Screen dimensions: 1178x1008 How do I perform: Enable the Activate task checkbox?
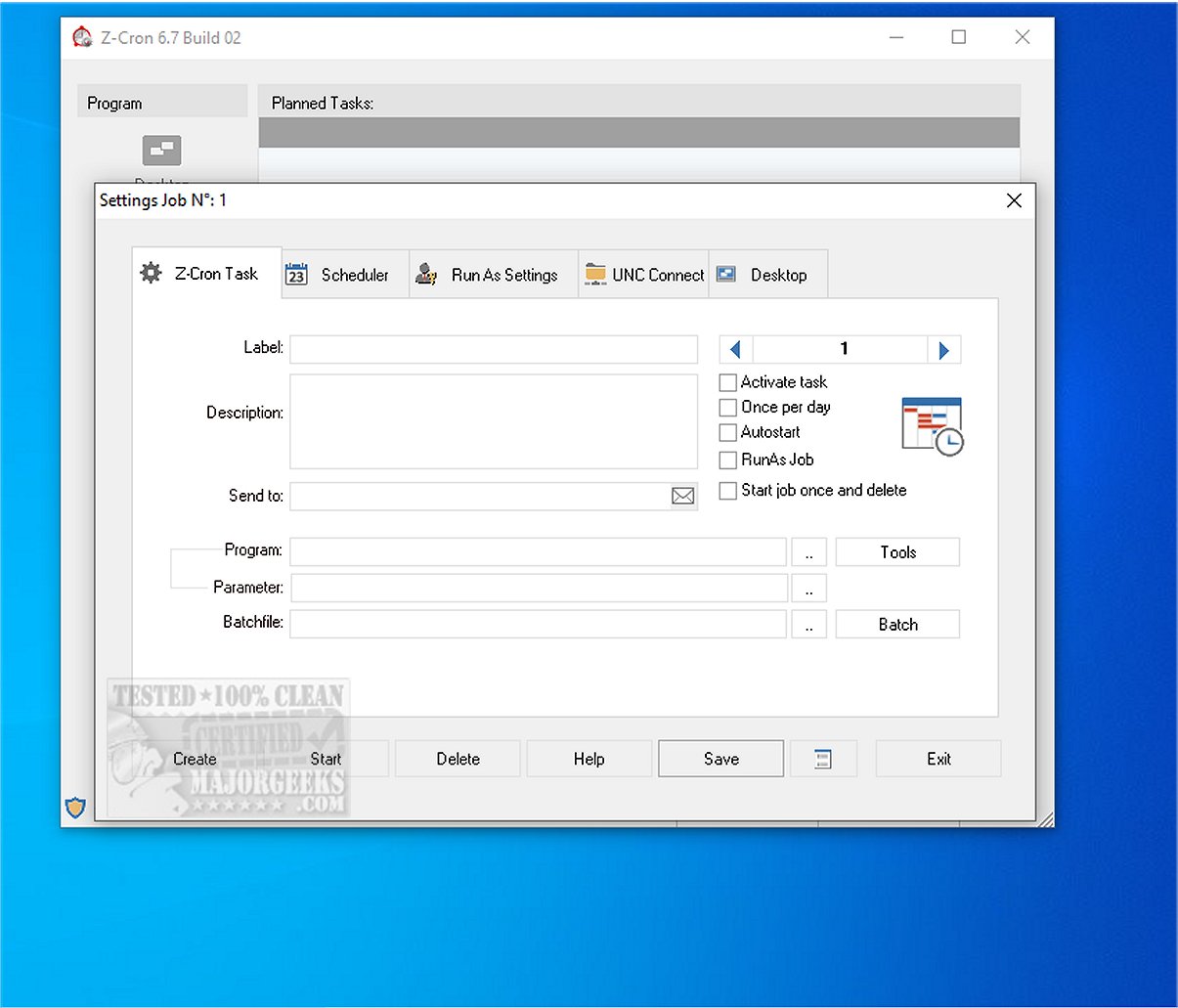click(728, 382)
